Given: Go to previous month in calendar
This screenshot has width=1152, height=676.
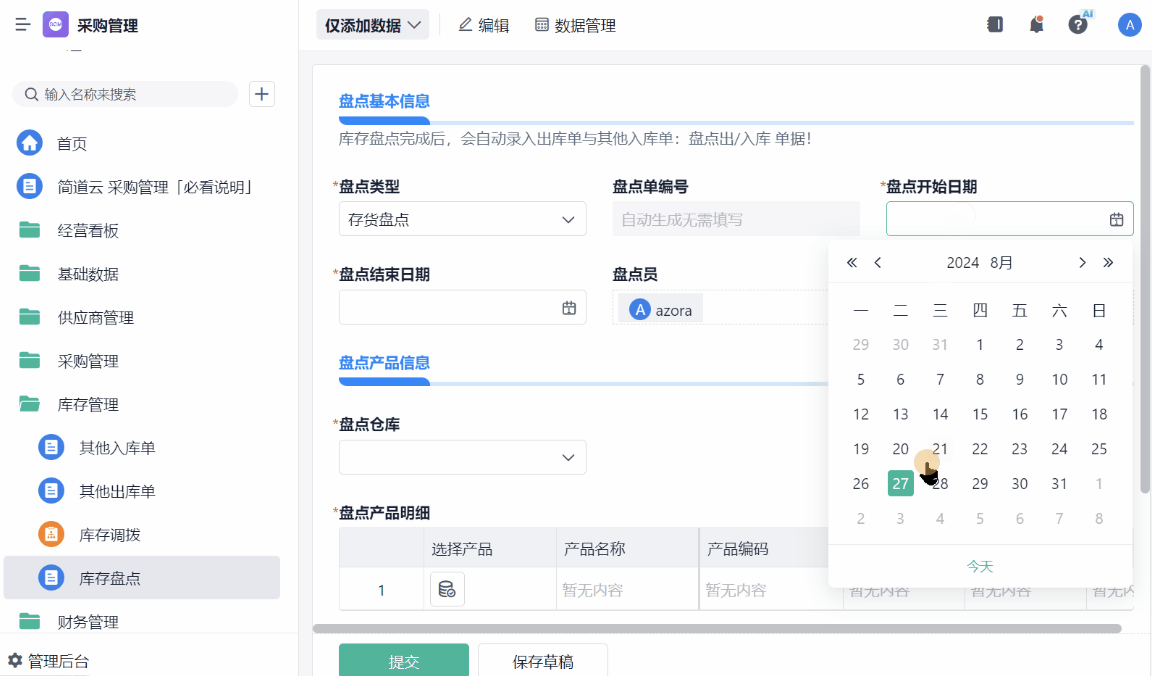Looking at the screenshot, I should click(877, 262).
